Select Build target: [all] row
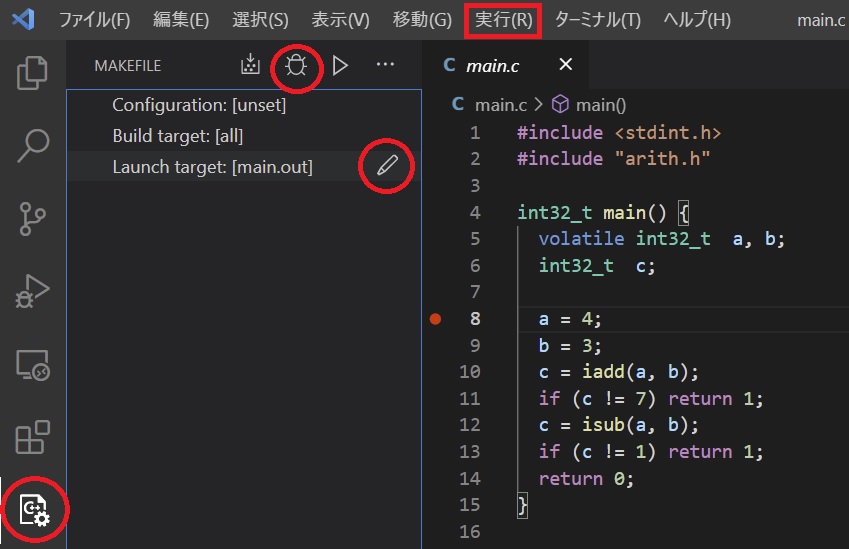Screen dimensions: 849x549 [244, 136]
